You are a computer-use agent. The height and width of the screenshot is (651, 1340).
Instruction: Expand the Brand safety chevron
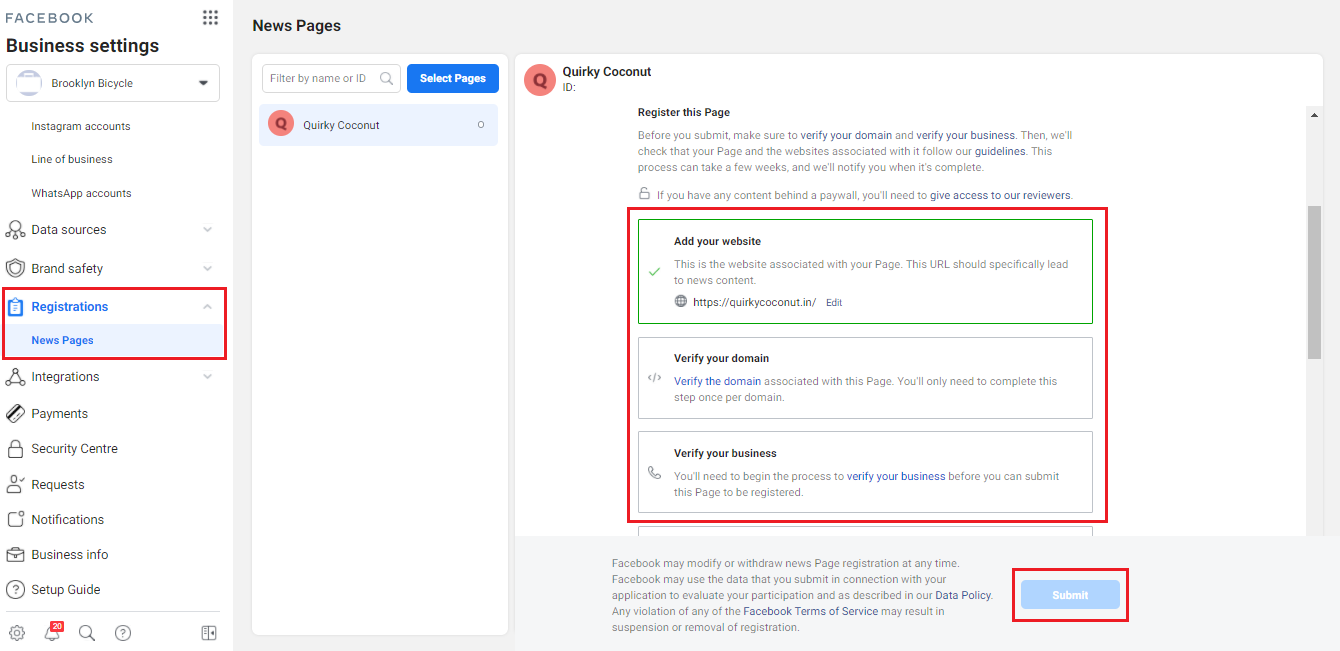pyautogui.click(x=207, y=268)
